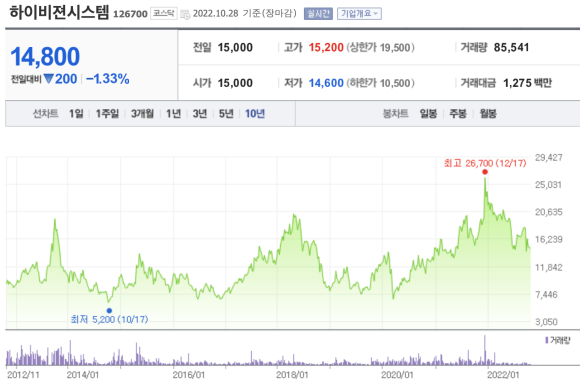The height and width of the screenshot is (392, 580).
Task: Click the 2022/01 x-axis label
Action: pos(503,375)
